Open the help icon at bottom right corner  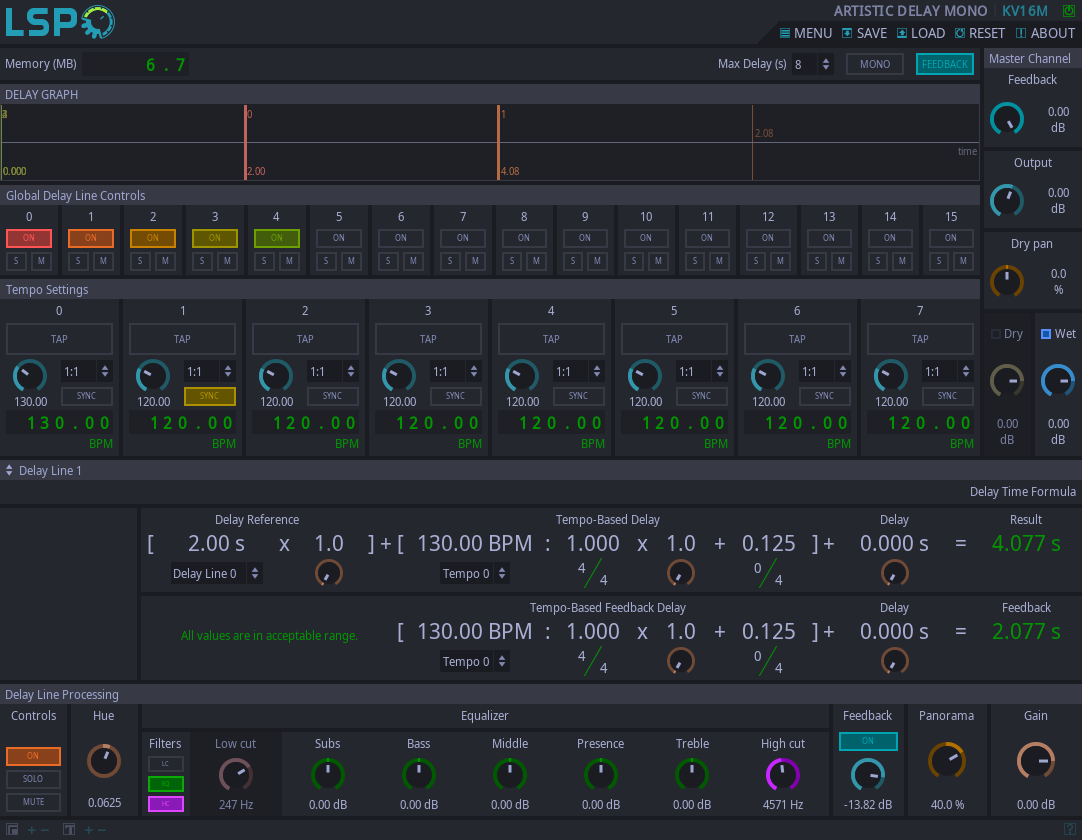1070,829
